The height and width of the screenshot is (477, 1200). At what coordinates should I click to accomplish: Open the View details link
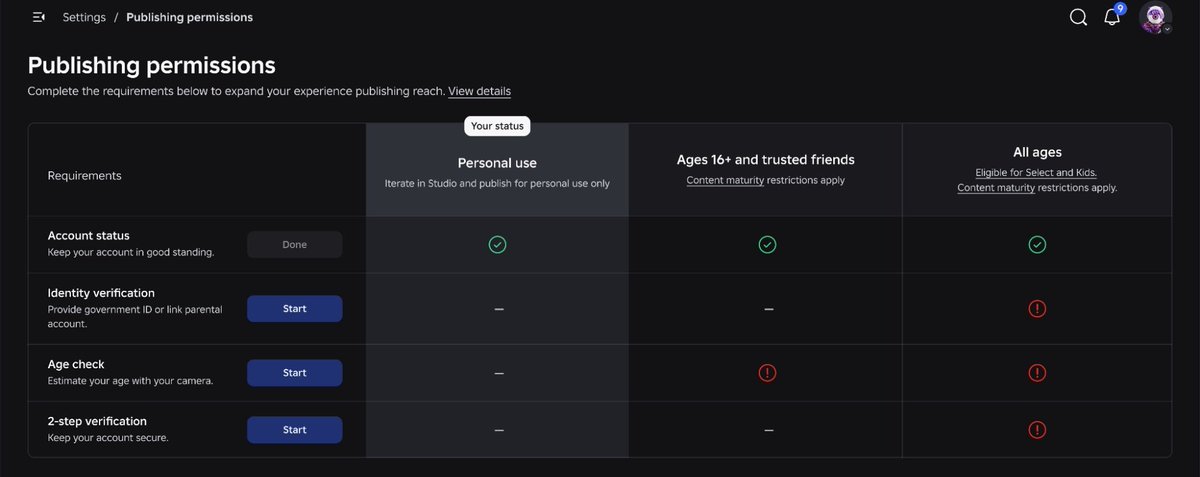point(479,91)
